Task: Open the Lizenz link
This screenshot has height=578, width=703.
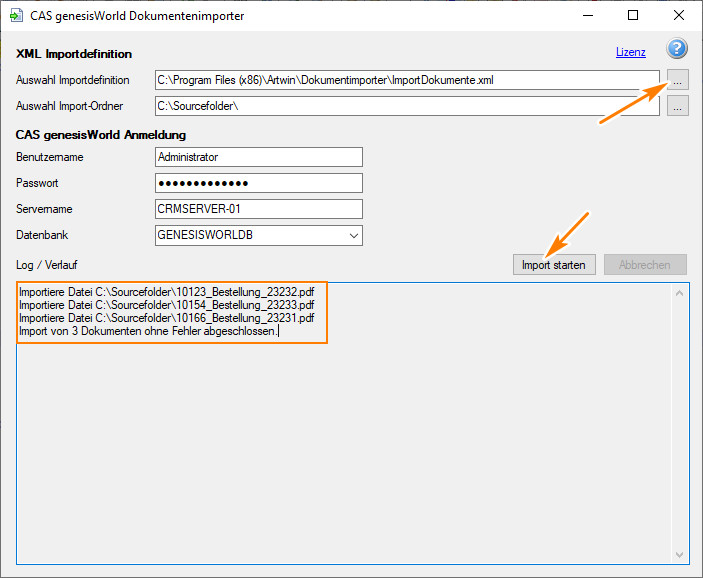Action: 630,52
